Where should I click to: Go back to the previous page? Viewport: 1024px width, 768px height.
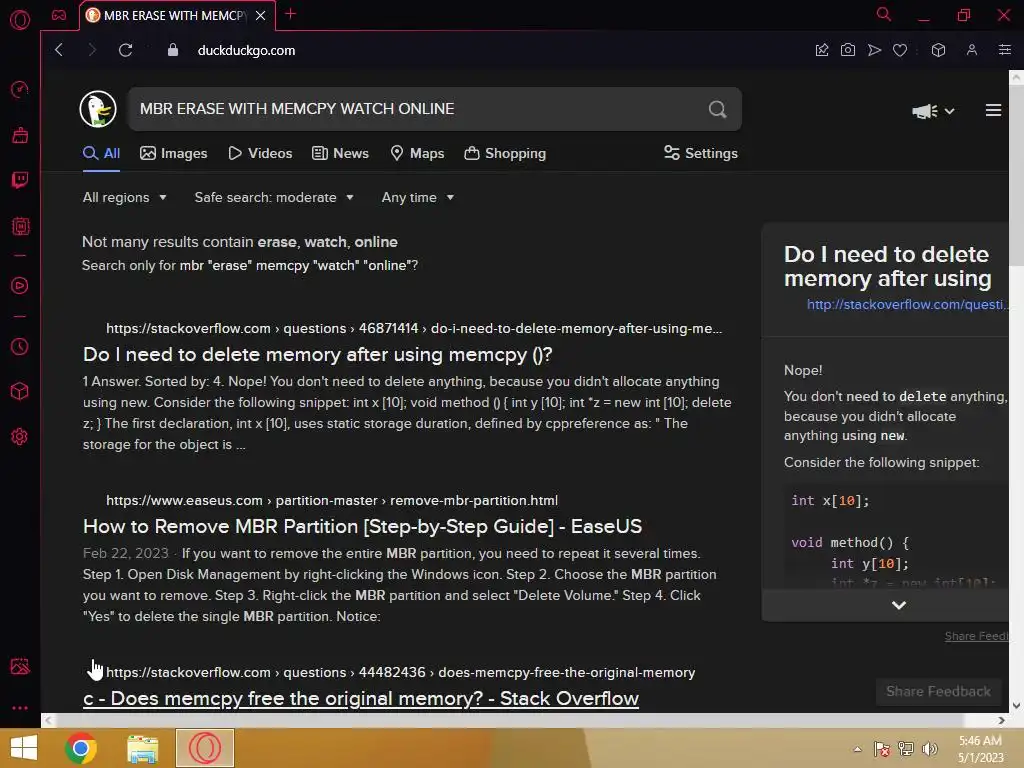pyautogui.click(x=59, y=50)
